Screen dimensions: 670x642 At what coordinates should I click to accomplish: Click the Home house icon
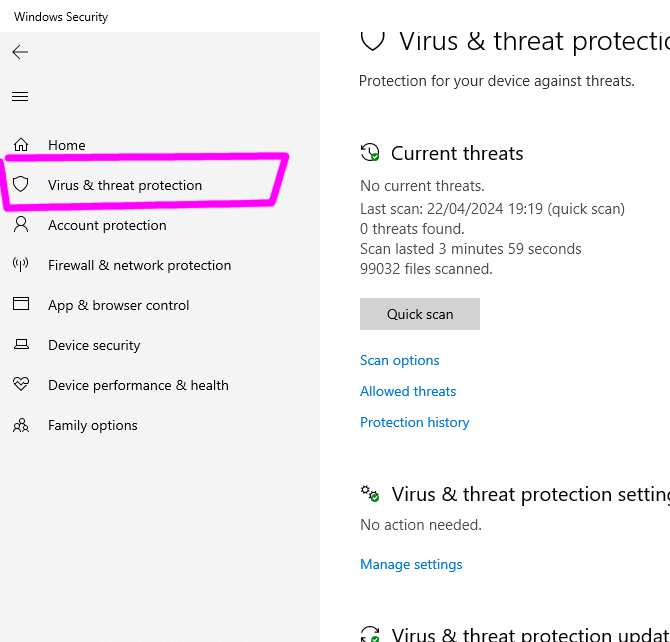pyautogui.click(x=21, y=145)
